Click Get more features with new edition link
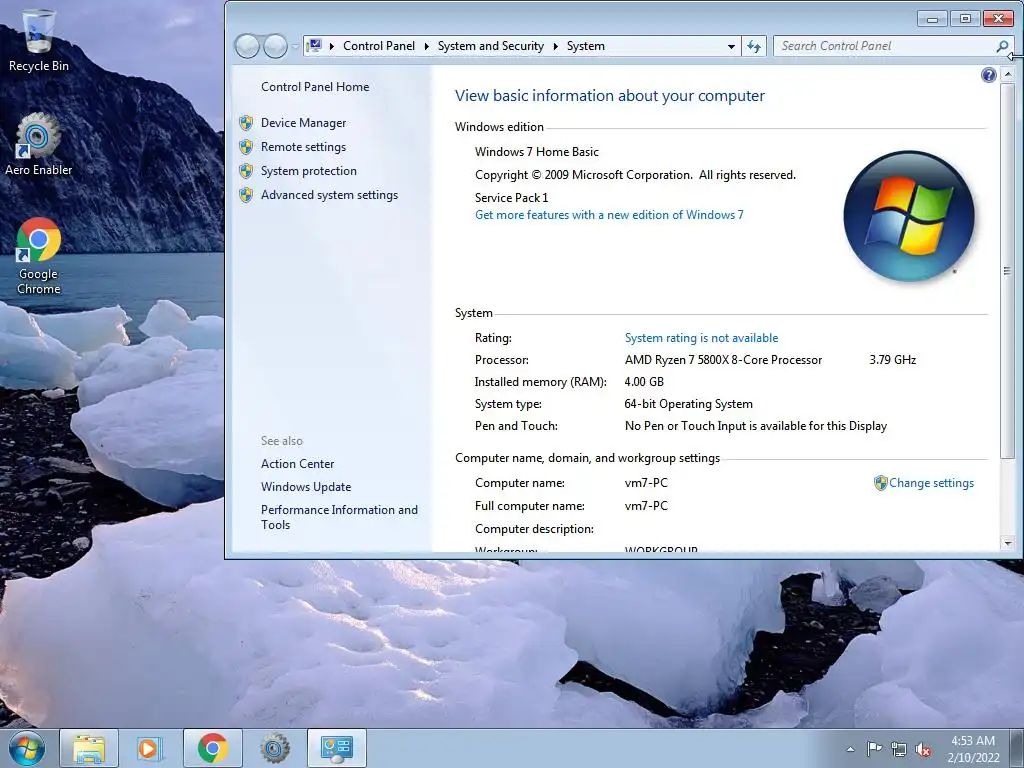Screen dimensions: 1024x768 click(609, 215)
